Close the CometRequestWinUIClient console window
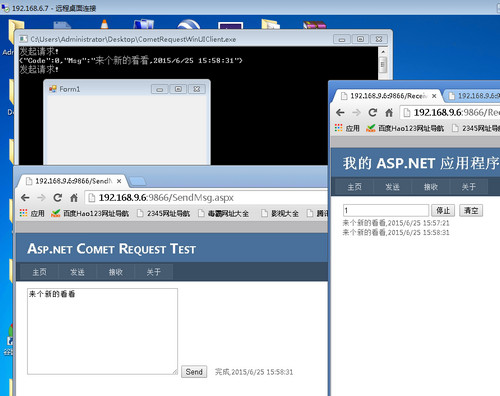This screenshot has height=396, width=500. point(379,39)
